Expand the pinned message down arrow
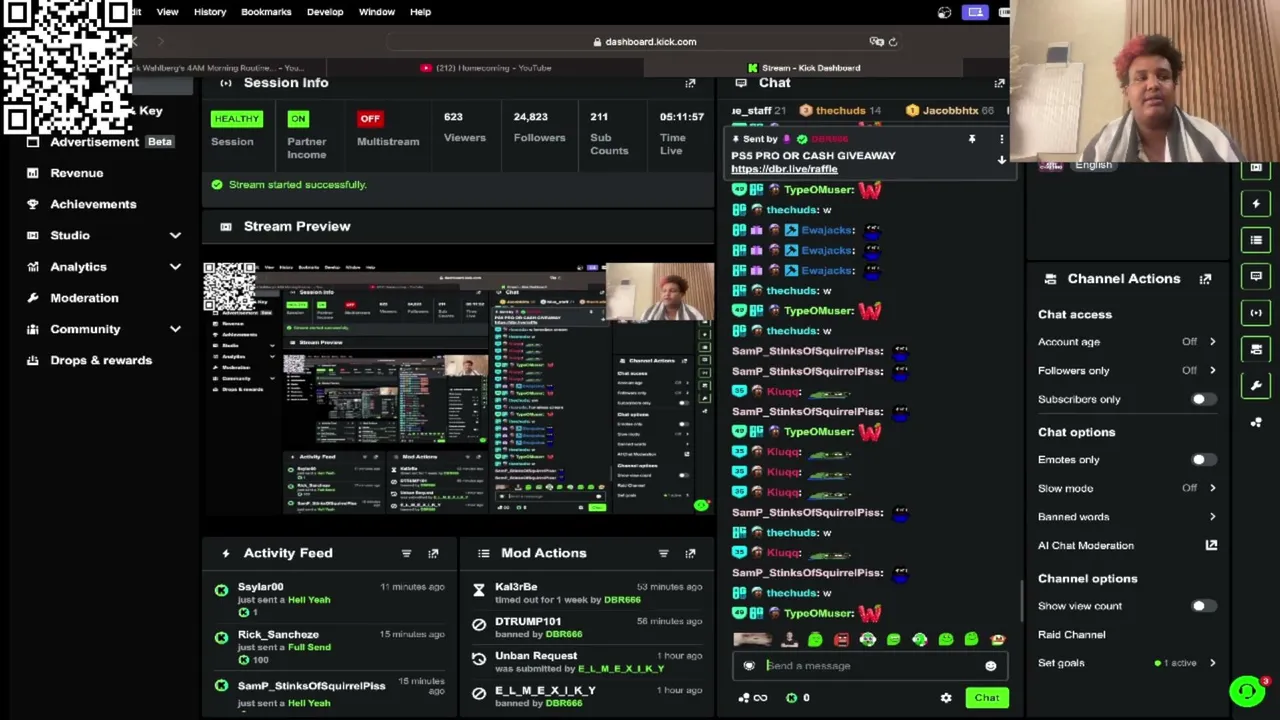The width and height of the screenshot is (1280, 720). tap(1001, 160)
